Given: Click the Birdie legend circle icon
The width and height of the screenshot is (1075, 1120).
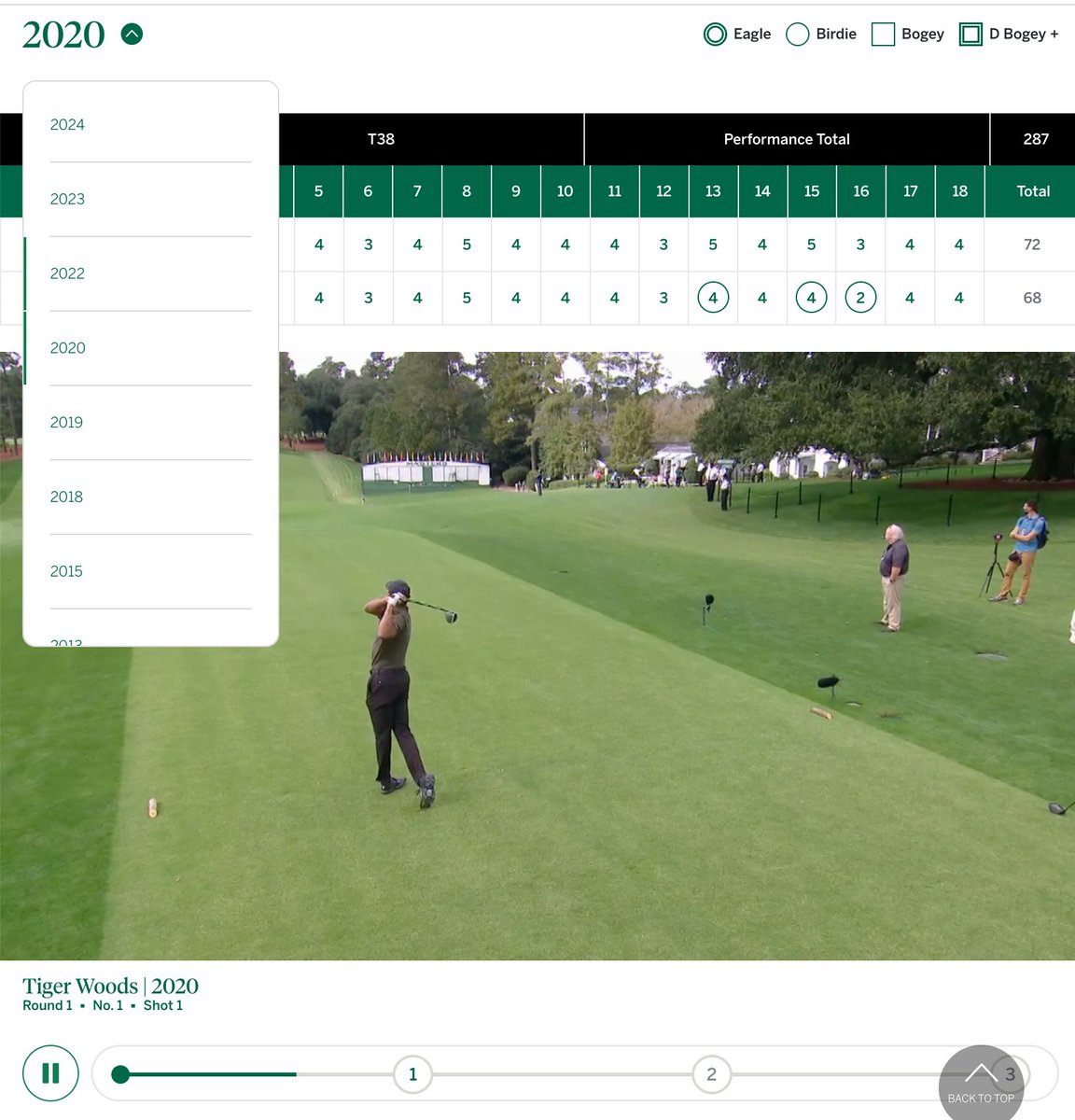Looking at the screenshot, I should [798, 35].
